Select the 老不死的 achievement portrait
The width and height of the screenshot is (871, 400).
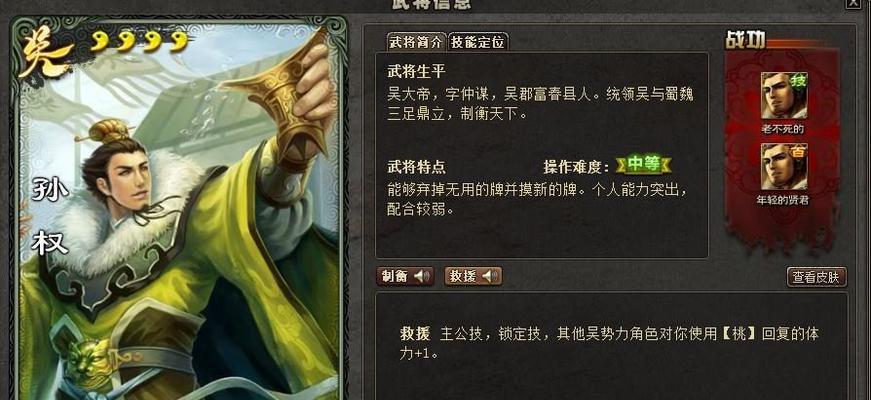[784, 96]
